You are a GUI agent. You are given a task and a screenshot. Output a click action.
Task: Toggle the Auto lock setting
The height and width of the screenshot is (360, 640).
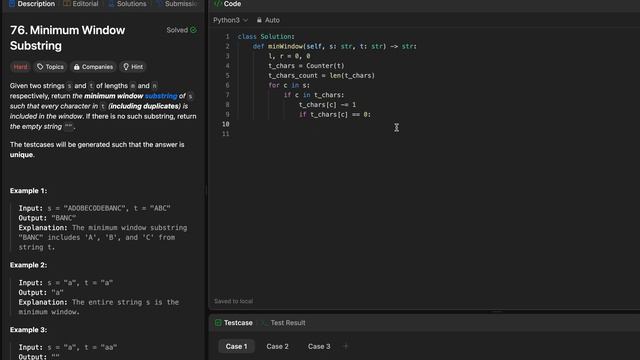click(268, 20)
